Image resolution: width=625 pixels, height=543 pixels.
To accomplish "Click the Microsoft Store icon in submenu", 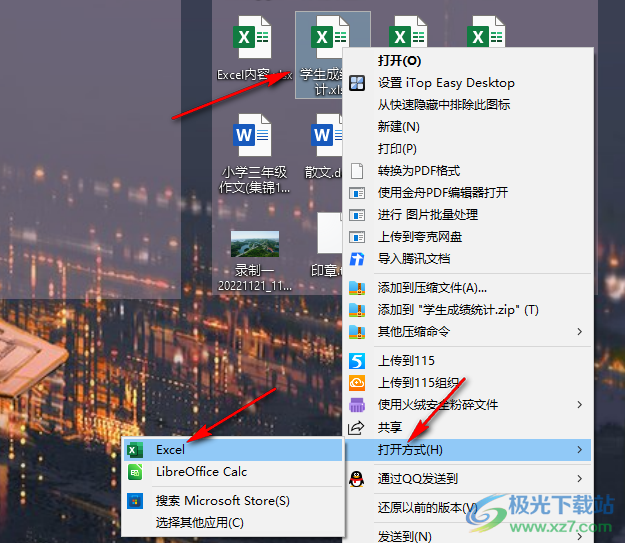I will click(x=135, y=501).
